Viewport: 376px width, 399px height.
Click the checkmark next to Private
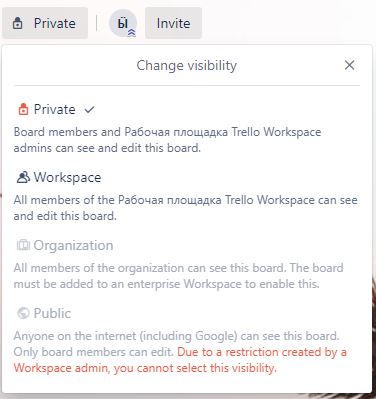click(x=89, y=109)
